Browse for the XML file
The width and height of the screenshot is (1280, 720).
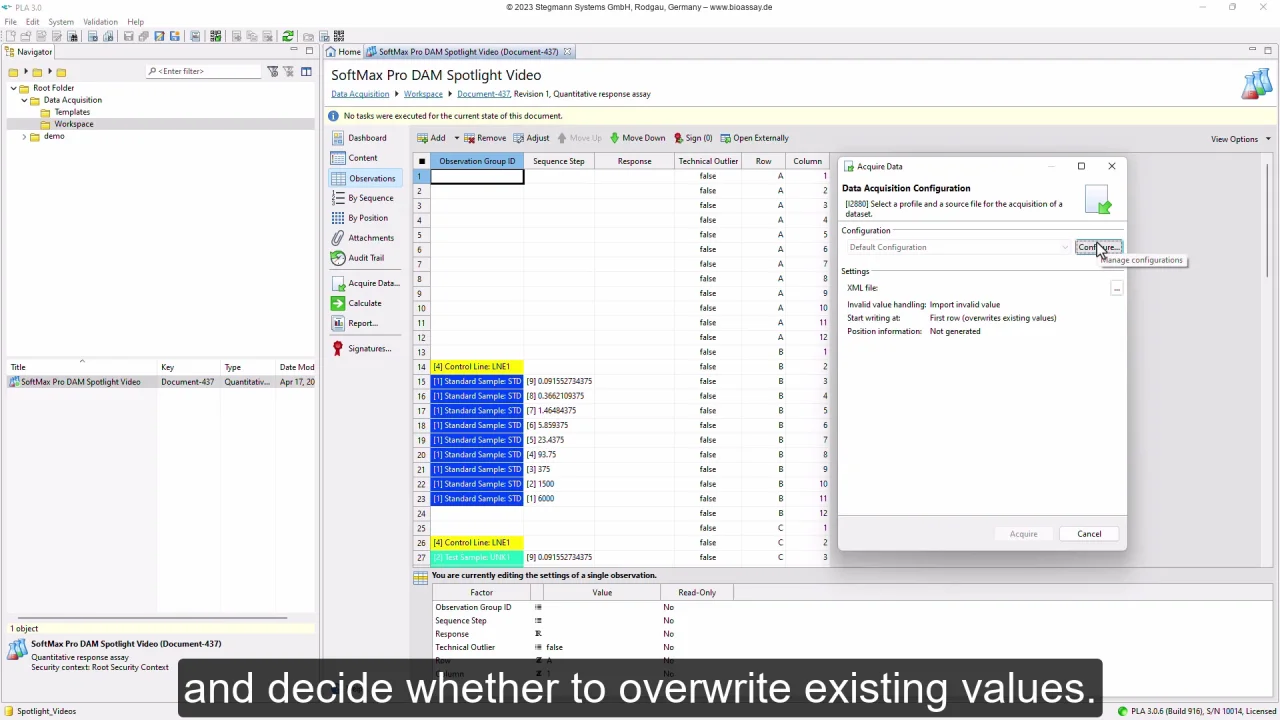coord(1116,288)
